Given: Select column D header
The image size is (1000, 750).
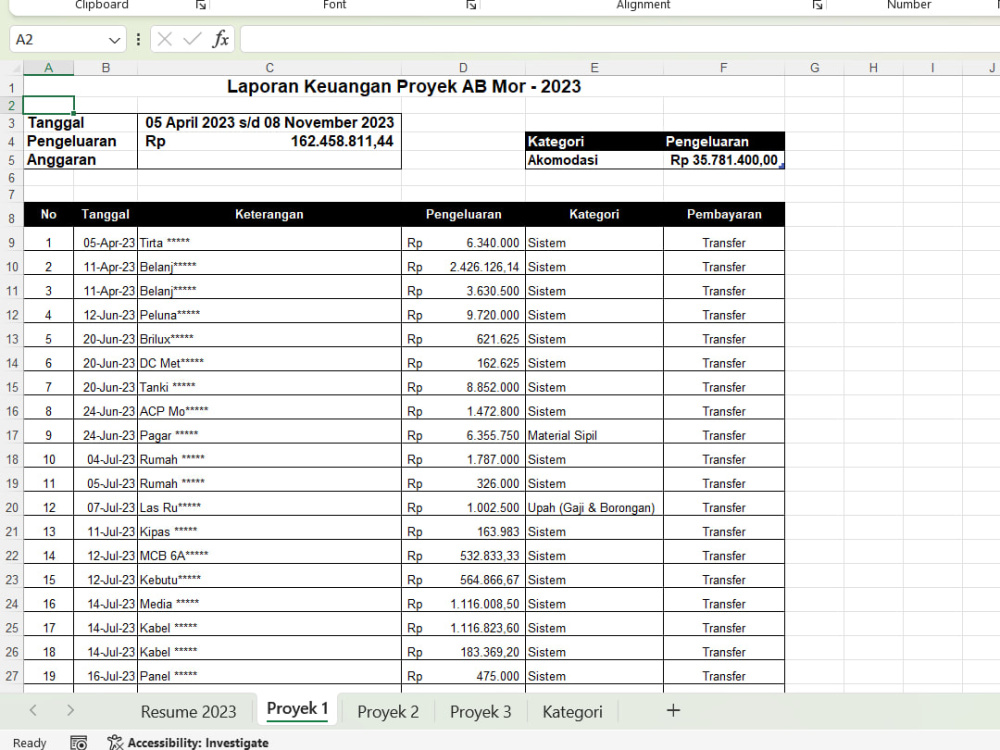Looking at the screenshot, I should tap(463, 68).
